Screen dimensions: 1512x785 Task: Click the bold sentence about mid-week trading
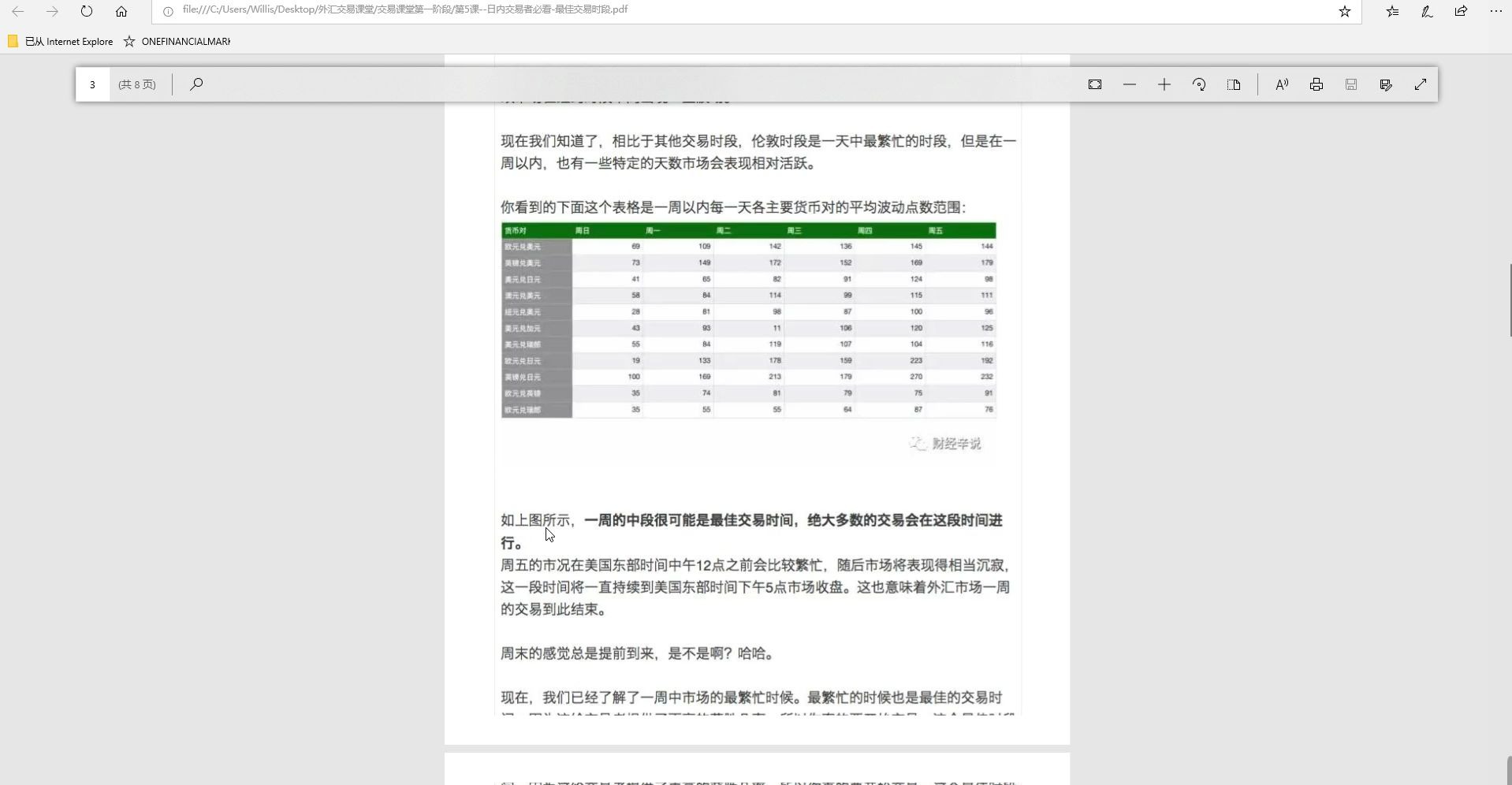pos(752,531)
